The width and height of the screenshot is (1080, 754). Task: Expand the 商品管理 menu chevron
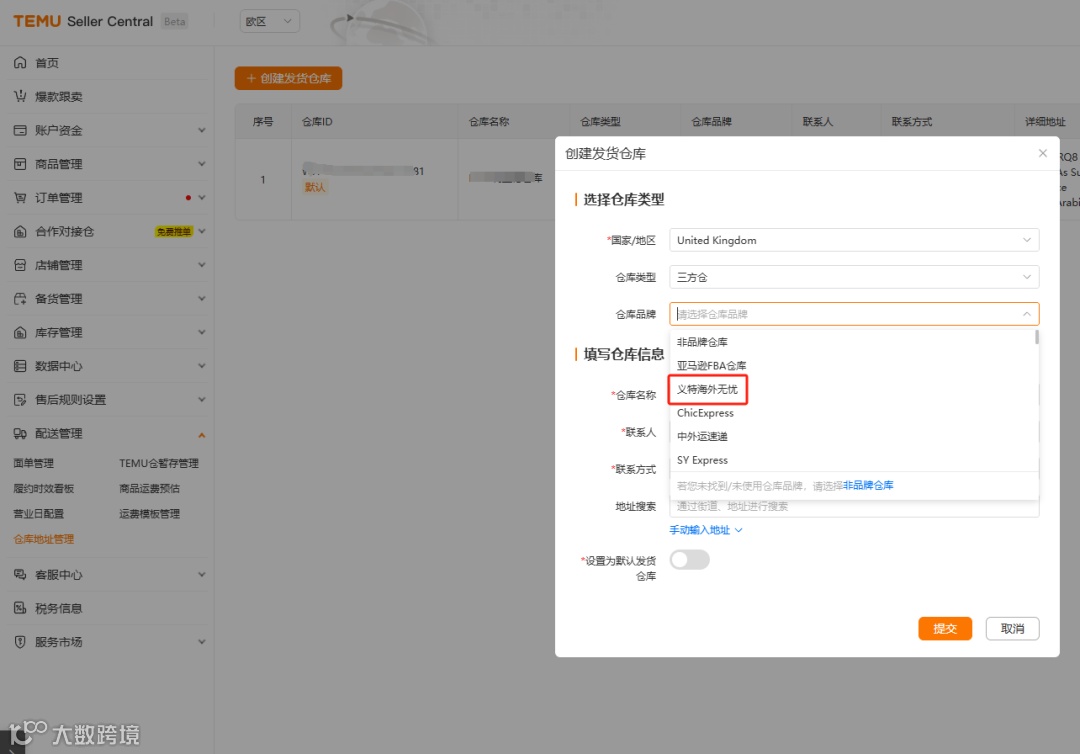tap(202, 164)
